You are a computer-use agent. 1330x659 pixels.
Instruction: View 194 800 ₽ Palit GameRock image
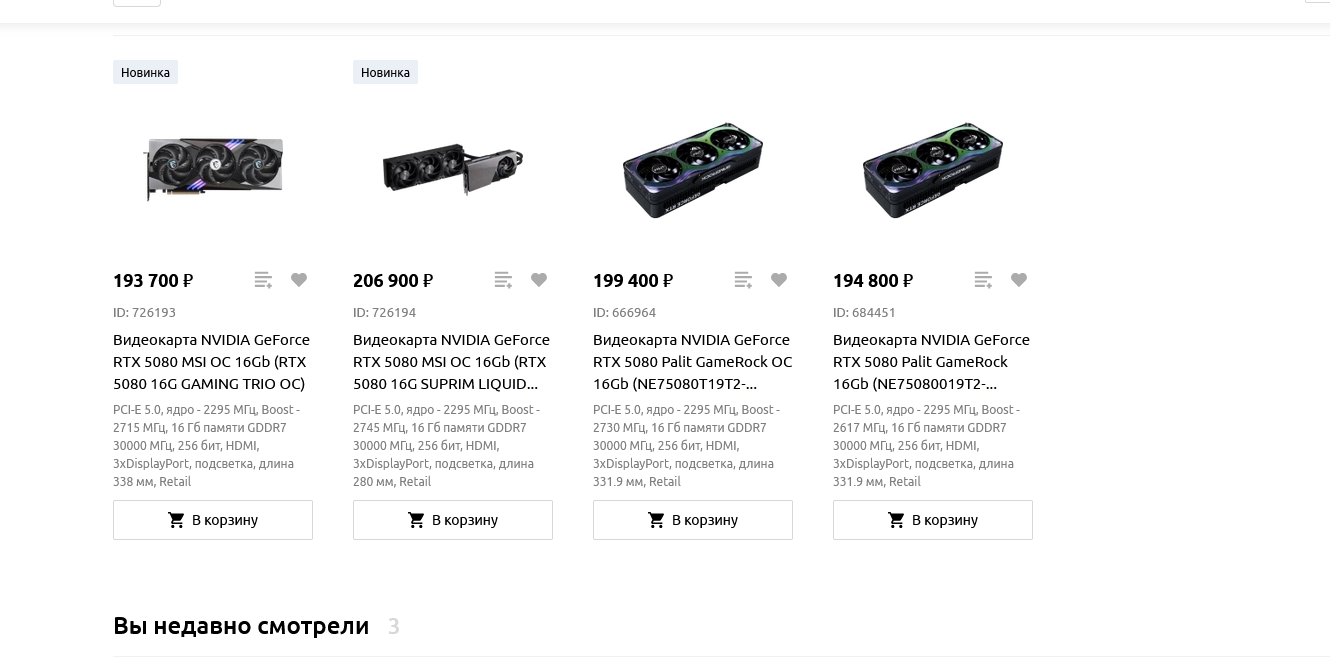[933, 170]
